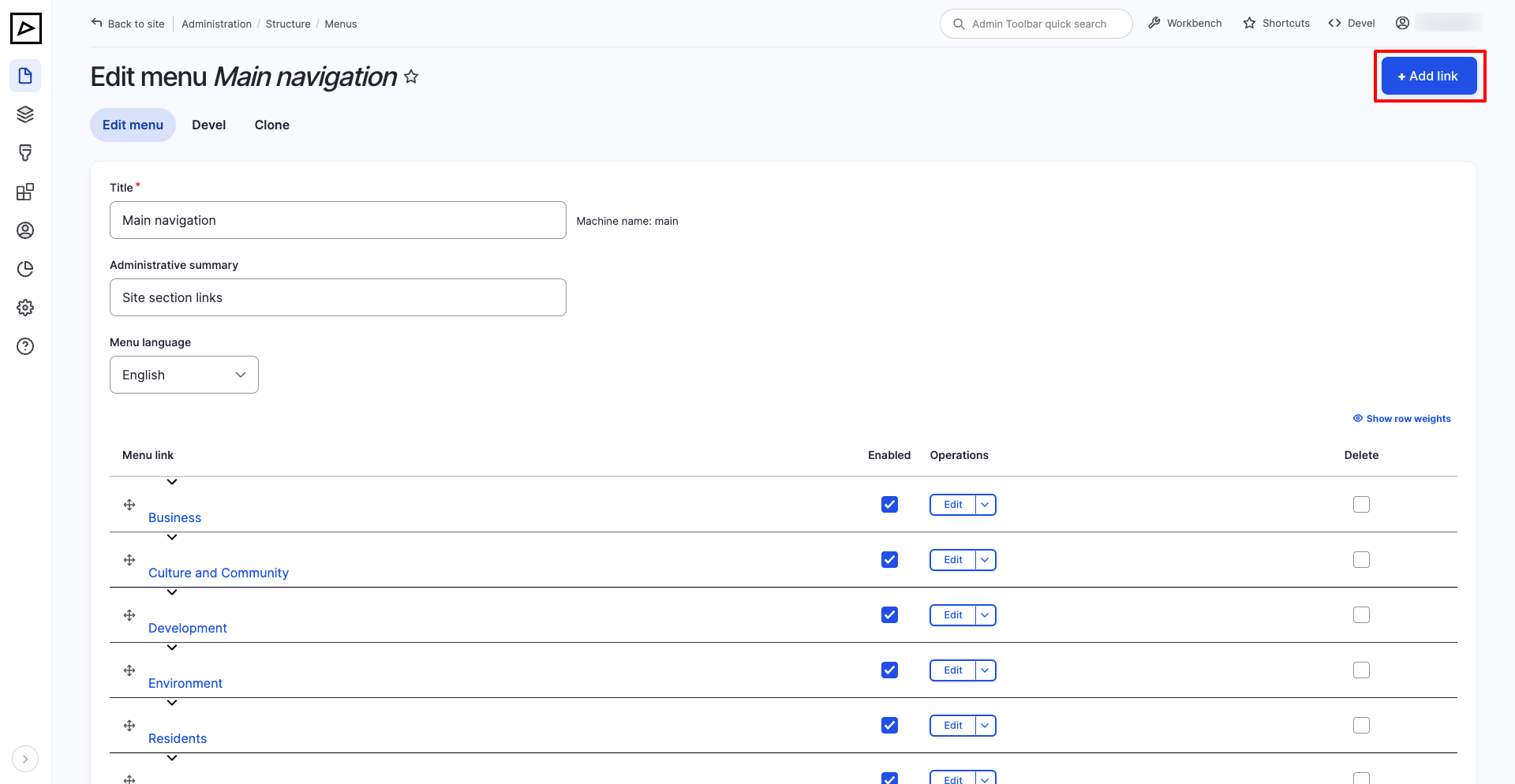
Task: Disable the Enabled checkbox for Business
Action: (889, 504)
